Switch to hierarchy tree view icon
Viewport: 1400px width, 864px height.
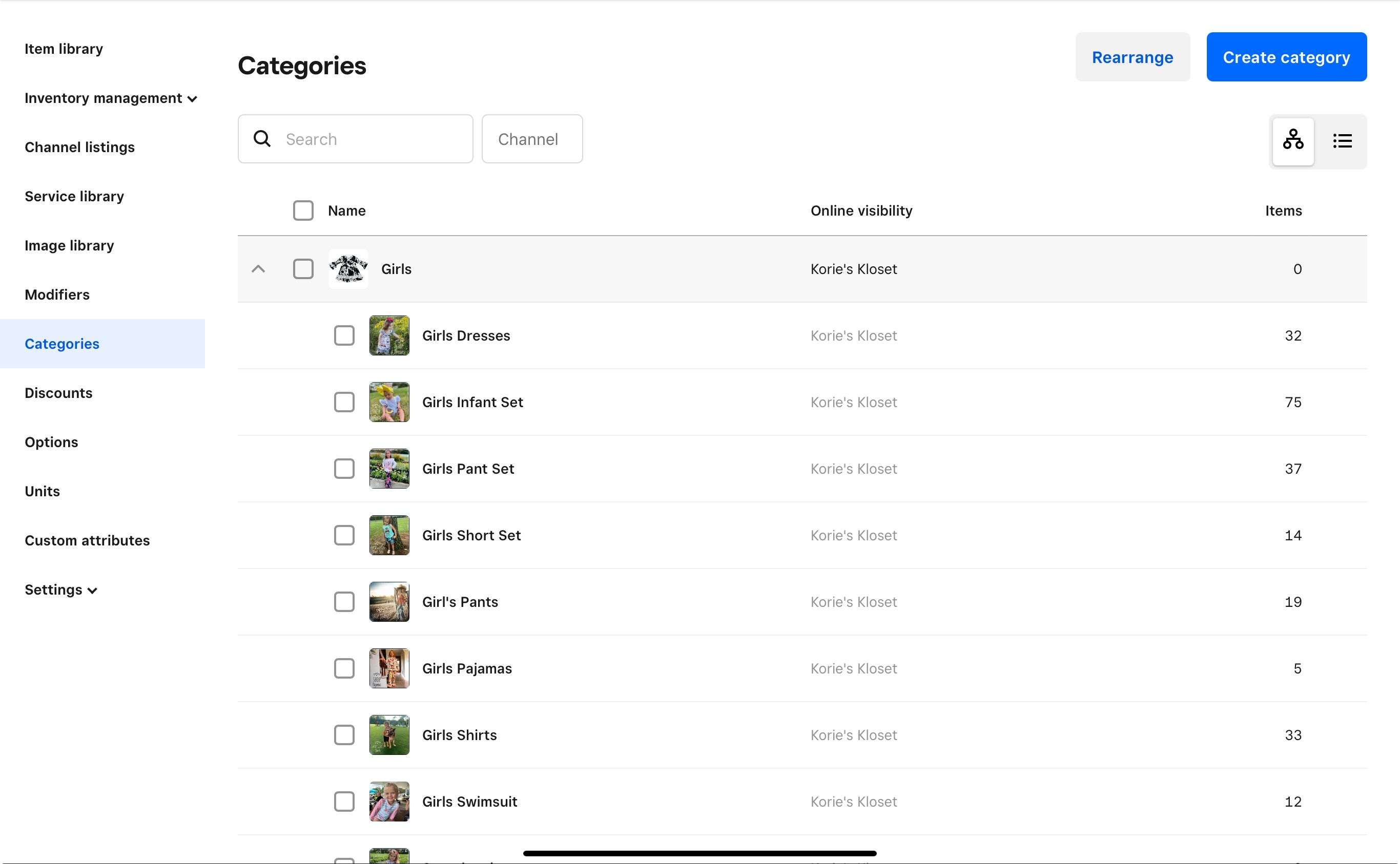1292,140
